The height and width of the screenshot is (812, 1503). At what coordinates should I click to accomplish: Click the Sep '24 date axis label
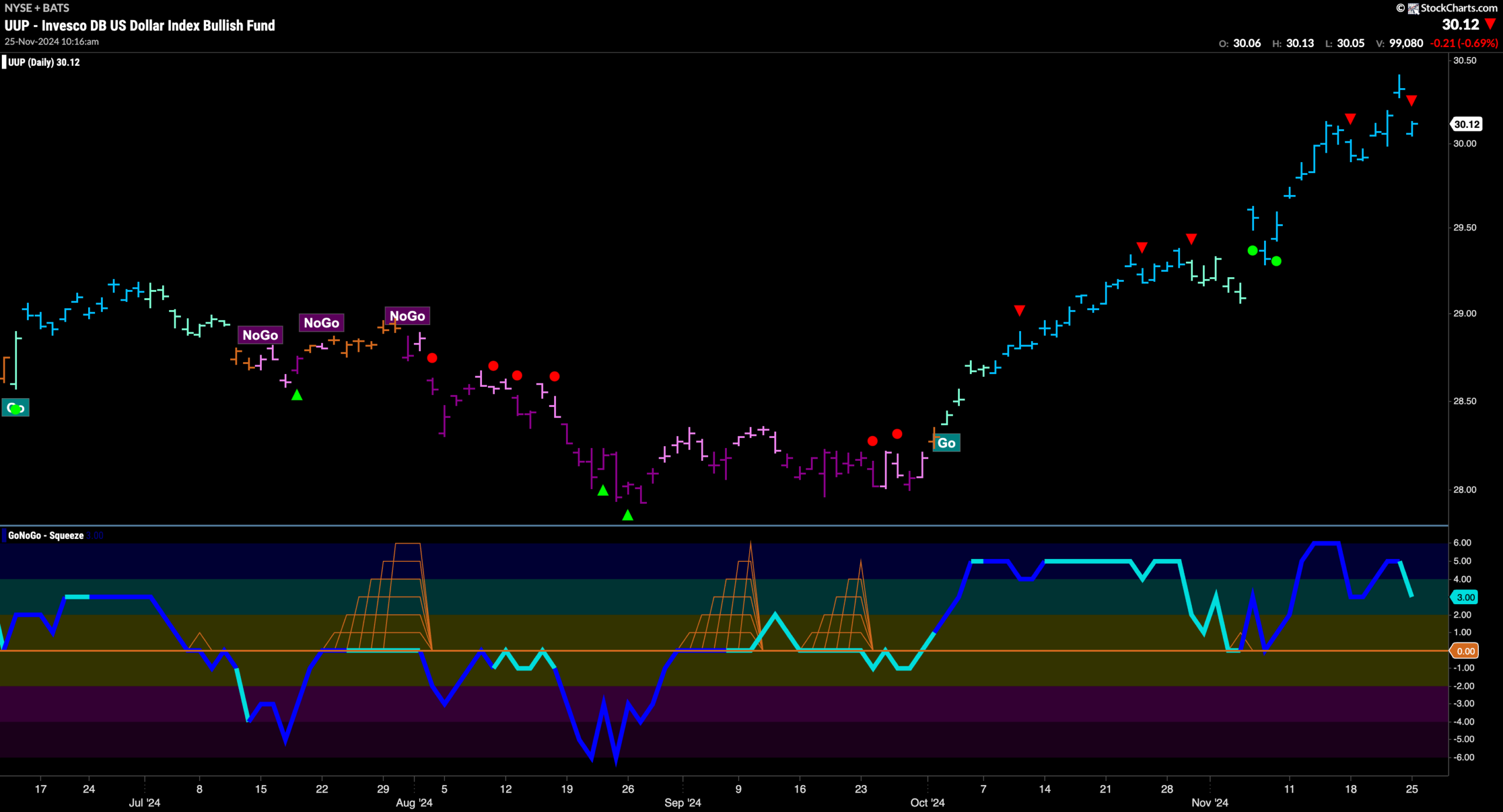pos(683,803)
